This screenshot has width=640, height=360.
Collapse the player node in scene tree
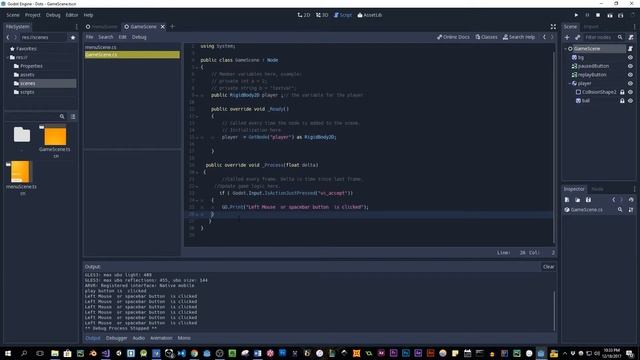pos(570,83)
